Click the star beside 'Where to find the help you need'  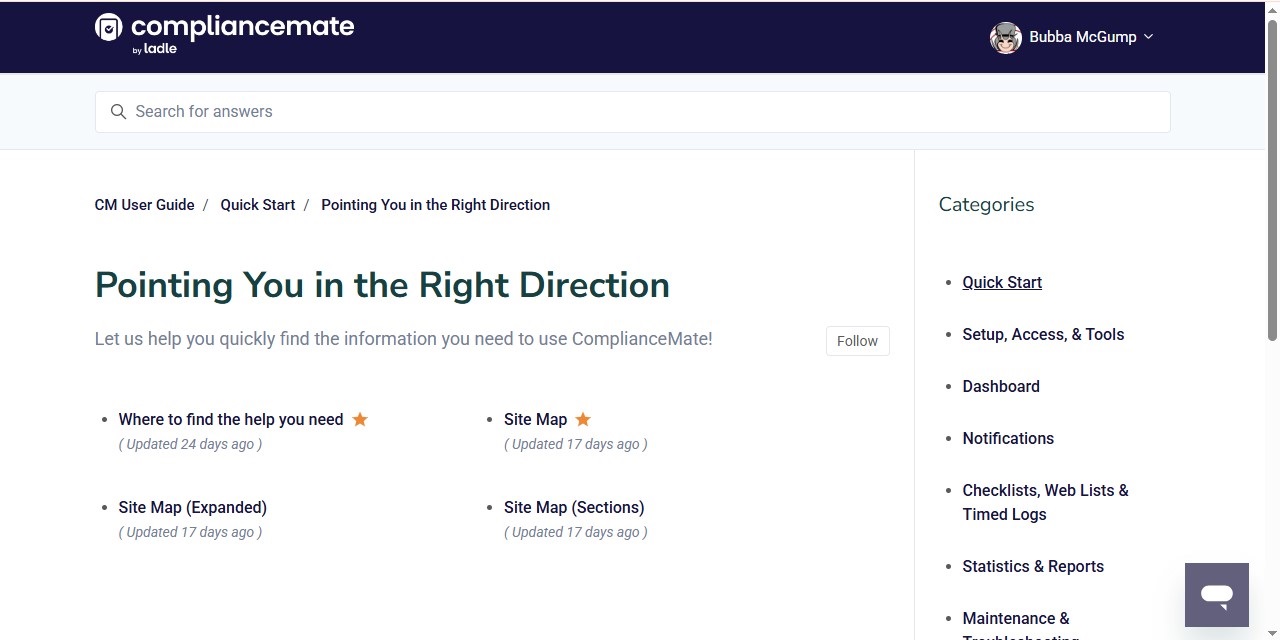point(360,419)
